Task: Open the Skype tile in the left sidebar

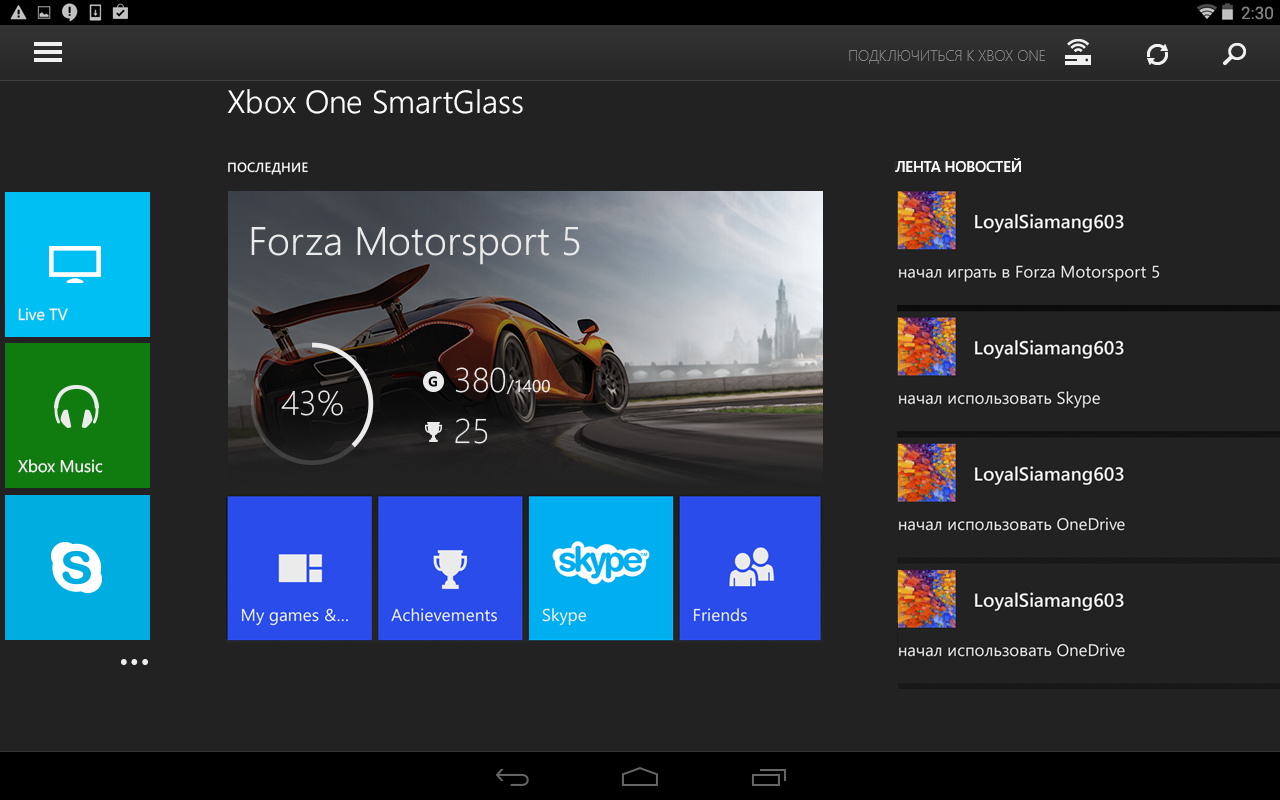Action: 77,567
